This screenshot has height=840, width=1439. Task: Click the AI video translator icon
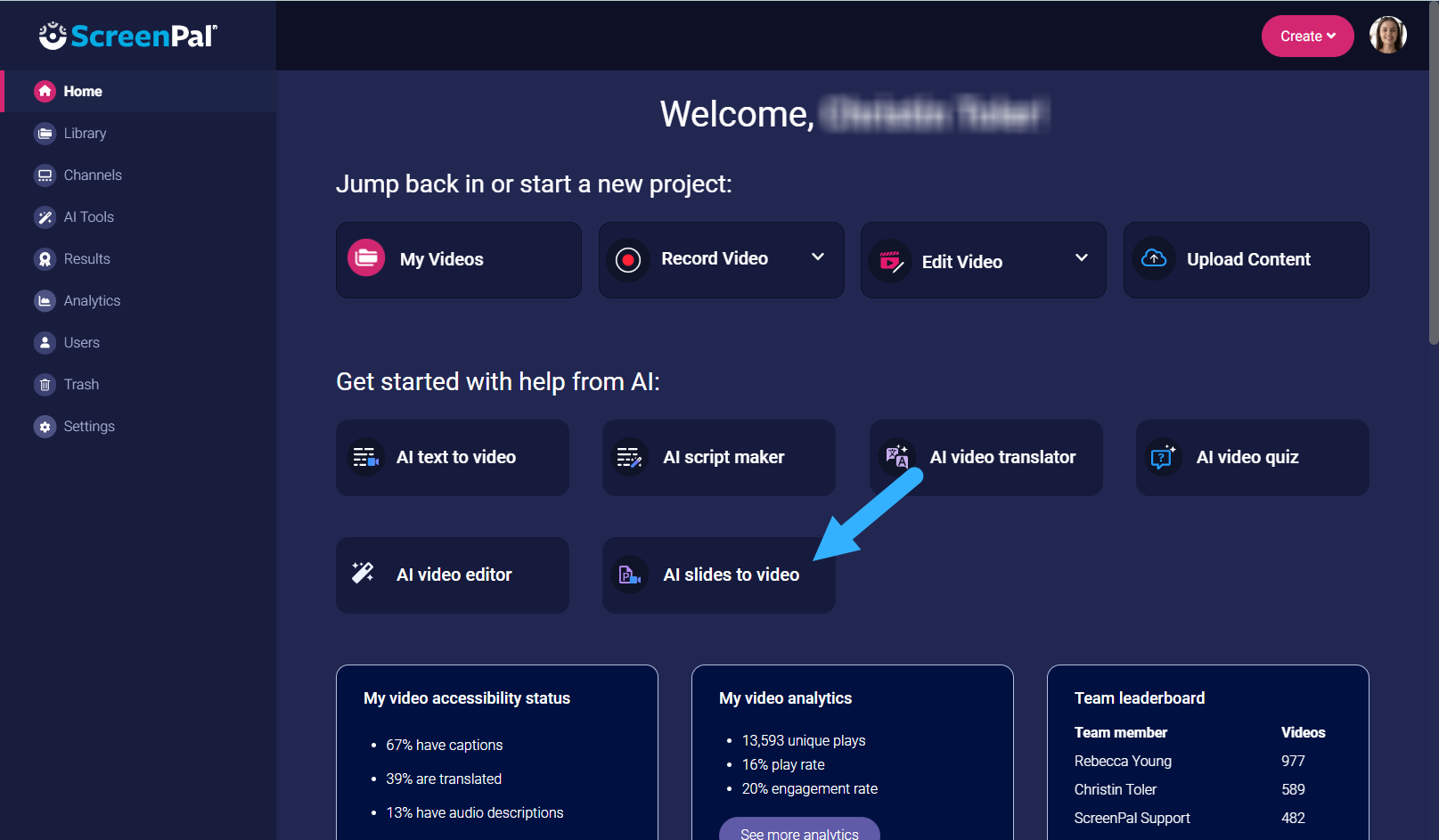pos(896,457)
